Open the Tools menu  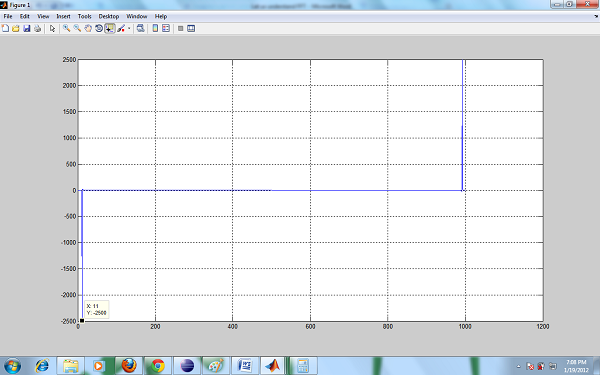click(x=85, y=16)
